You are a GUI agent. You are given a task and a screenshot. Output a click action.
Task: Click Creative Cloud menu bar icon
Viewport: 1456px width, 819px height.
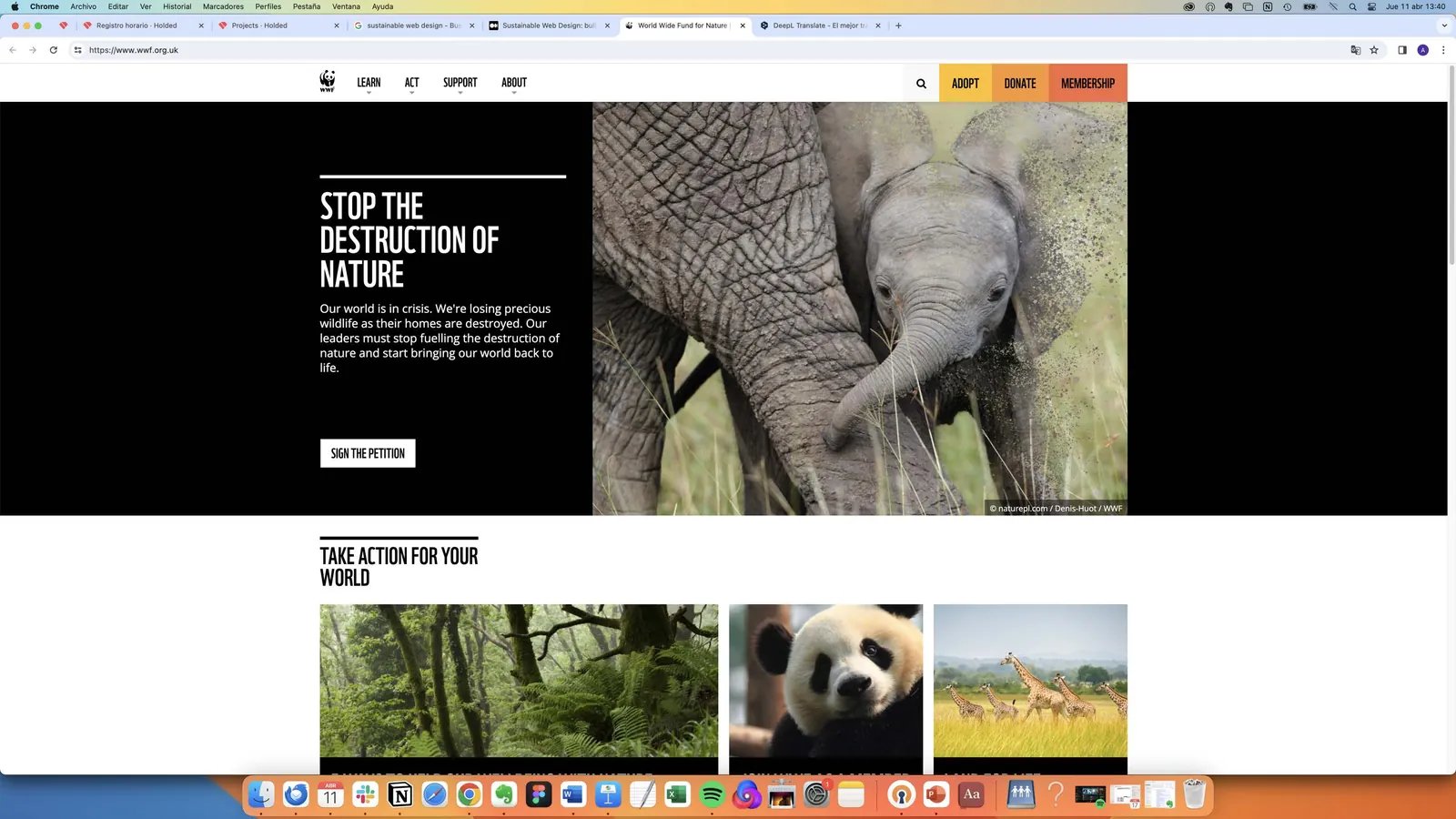1188,6
